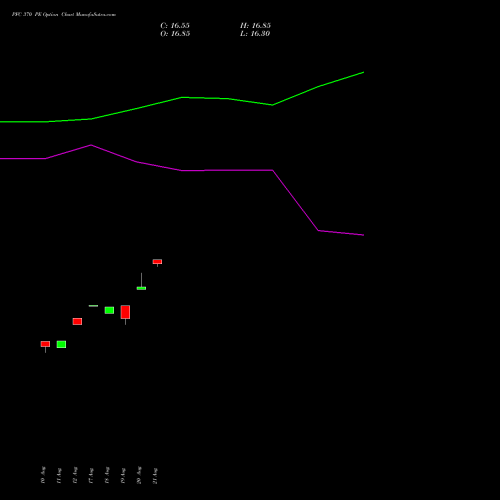Click the chart title text at top left
The width and height of the screenshot is (500, 500).
(64, 15)
